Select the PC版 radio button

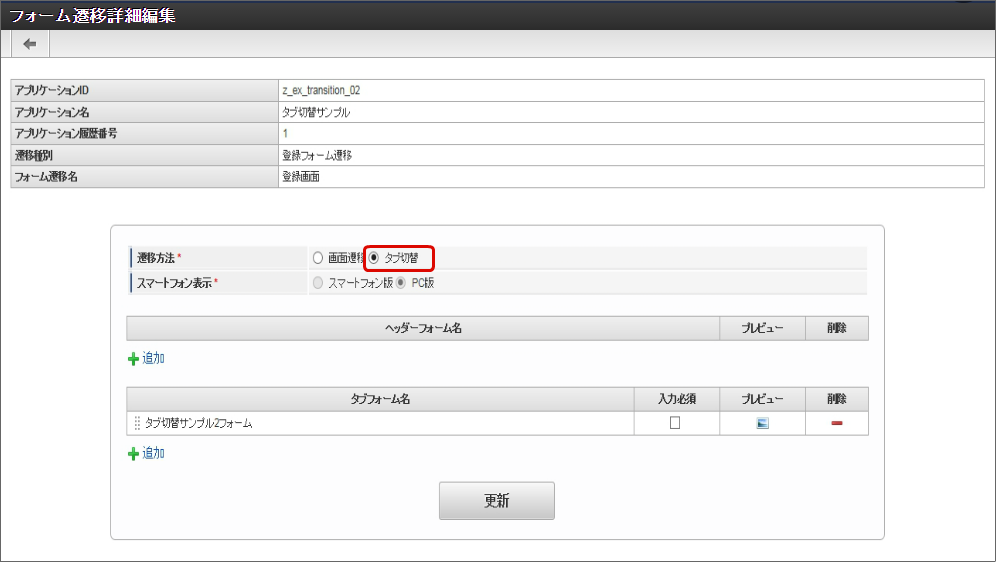(x=401, y=283)
